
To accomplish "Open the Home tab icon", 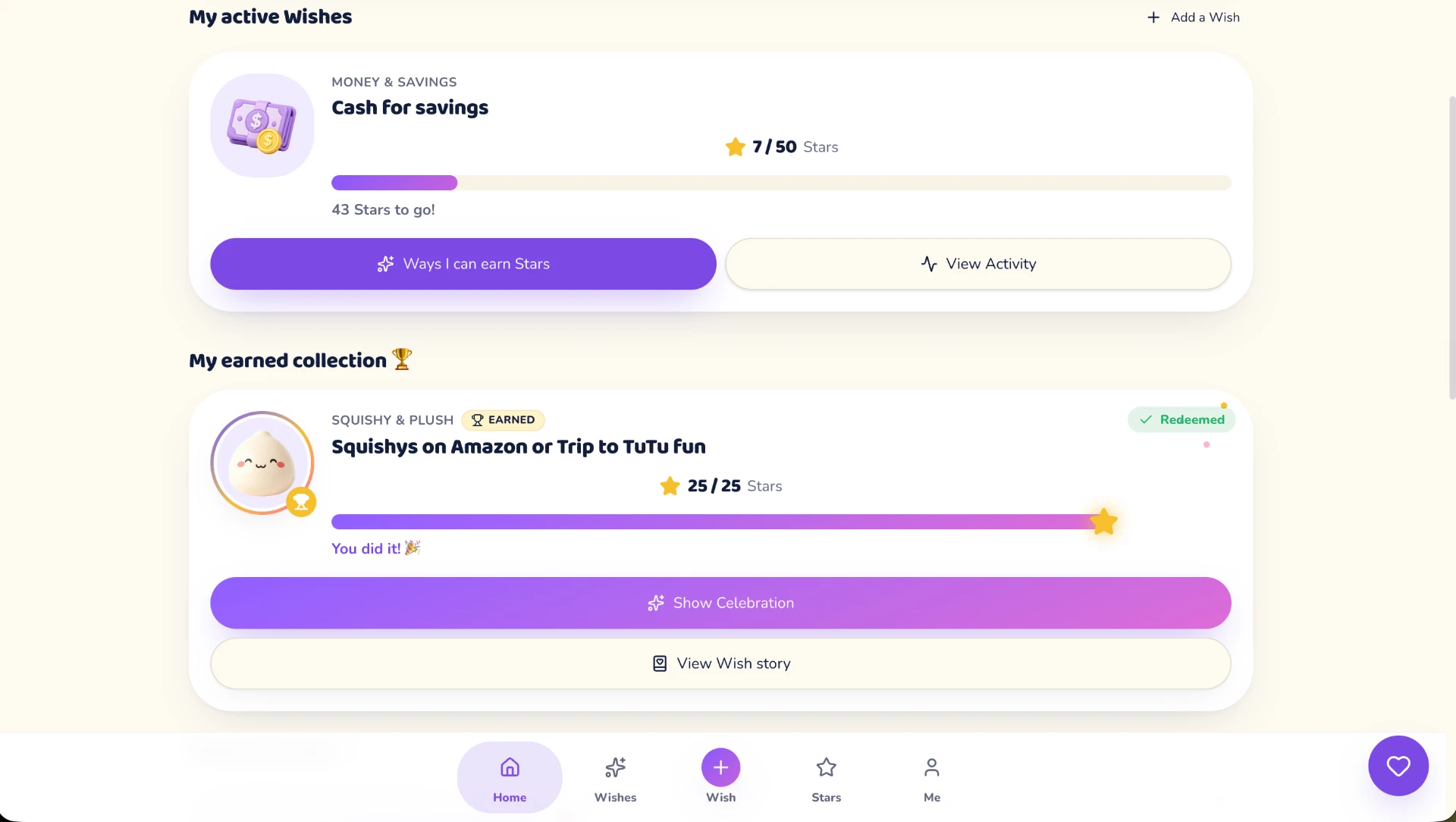I will tap(510, 767).
